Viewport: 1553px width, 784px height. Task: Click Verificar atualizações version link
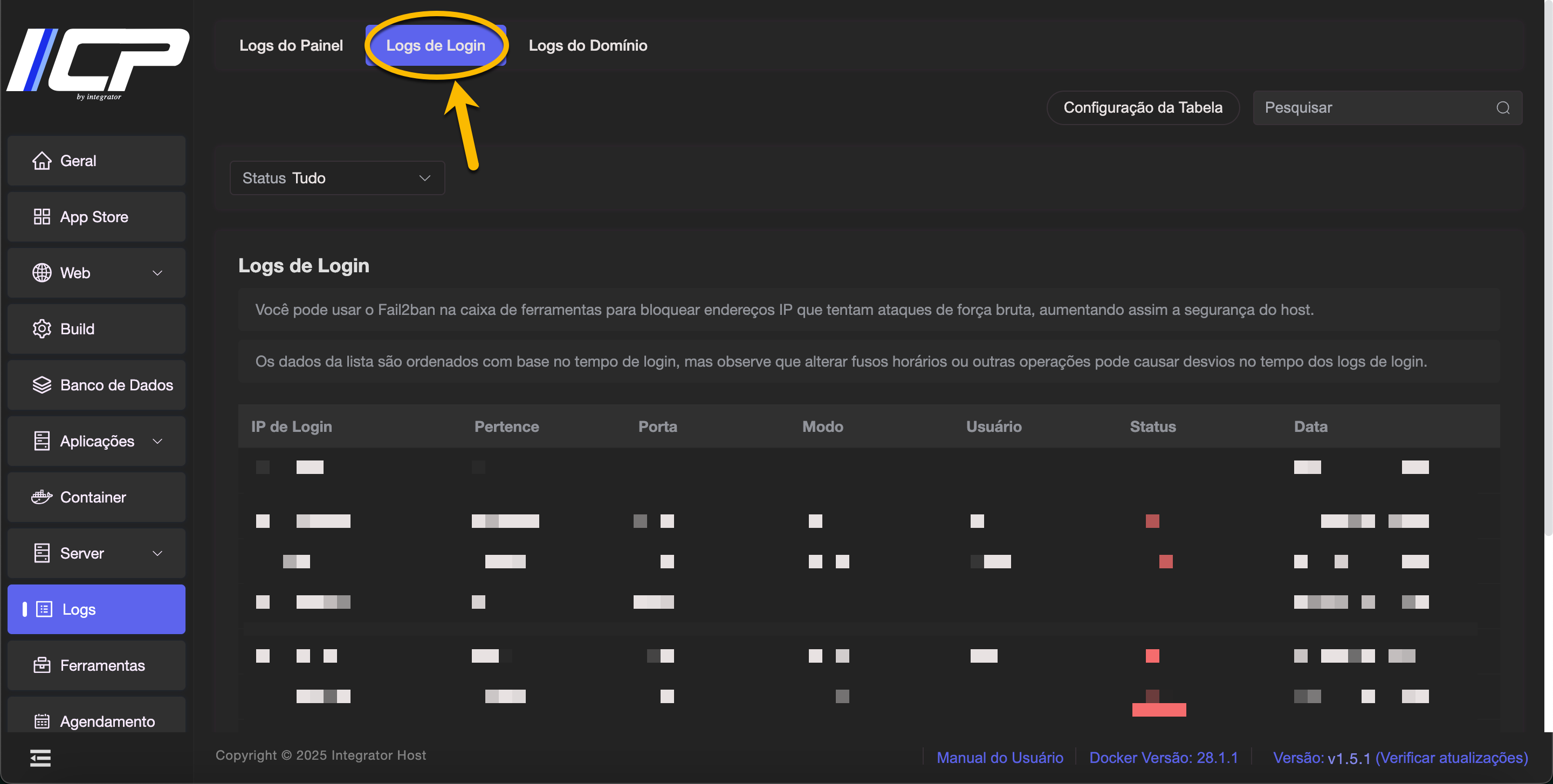tap(1451, 758)
